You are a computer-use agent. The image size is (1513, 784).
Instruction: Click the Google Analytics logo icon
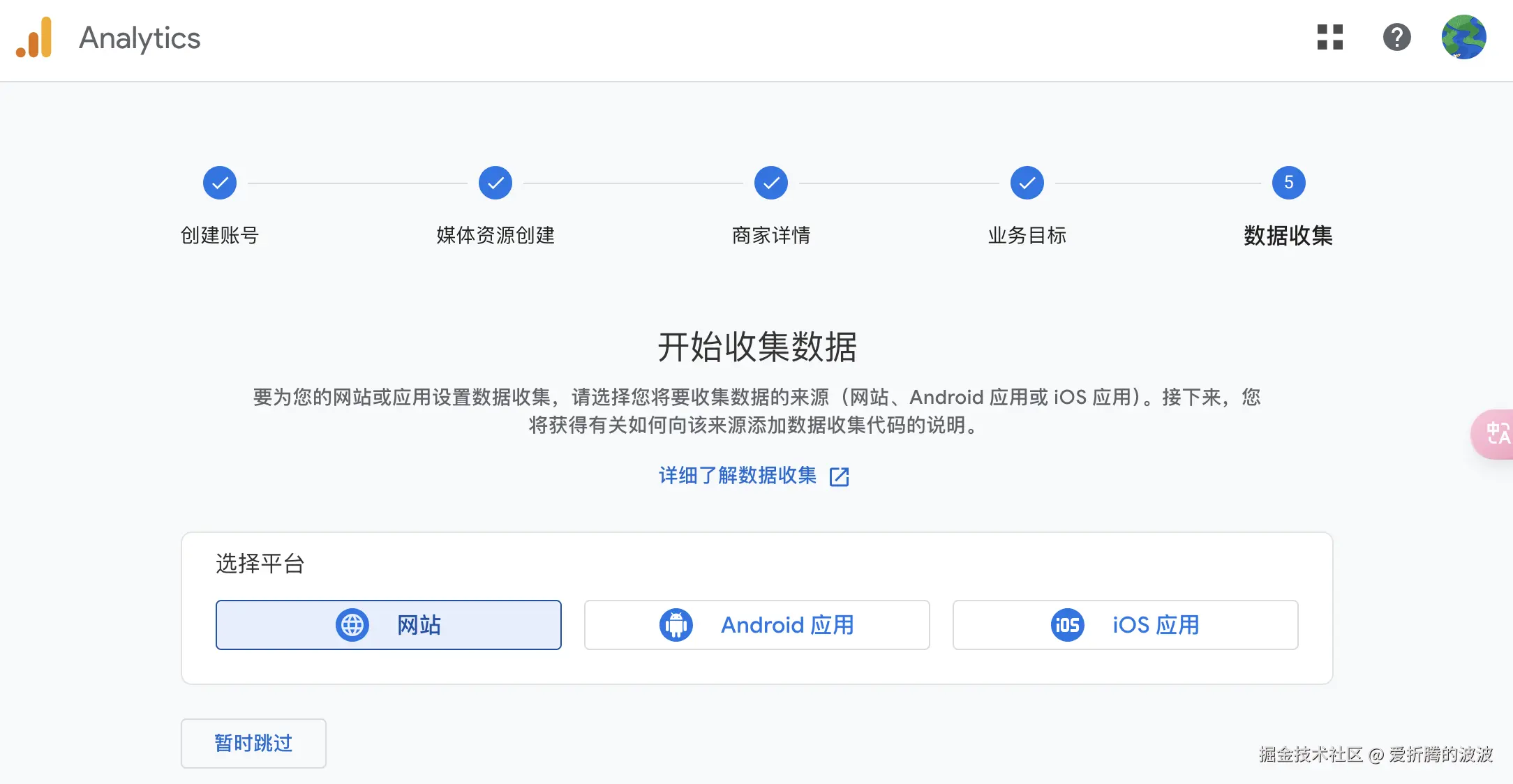(34, 38)
